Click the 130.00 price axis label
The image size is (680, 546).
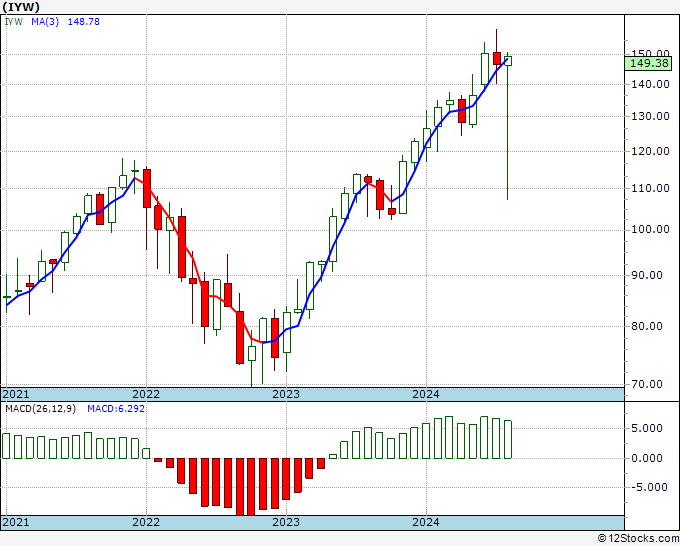pos(651,116)
